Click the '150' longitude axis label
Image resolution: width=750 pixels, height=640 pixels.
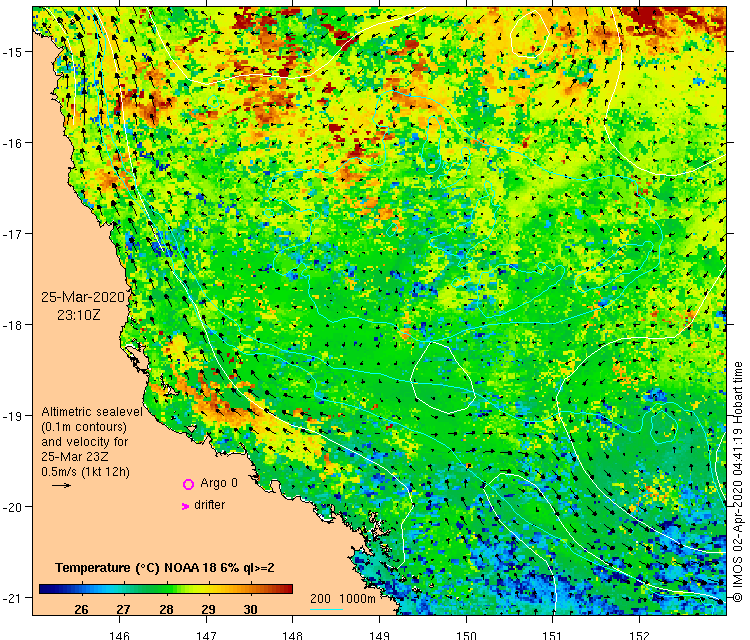point(466,635)
